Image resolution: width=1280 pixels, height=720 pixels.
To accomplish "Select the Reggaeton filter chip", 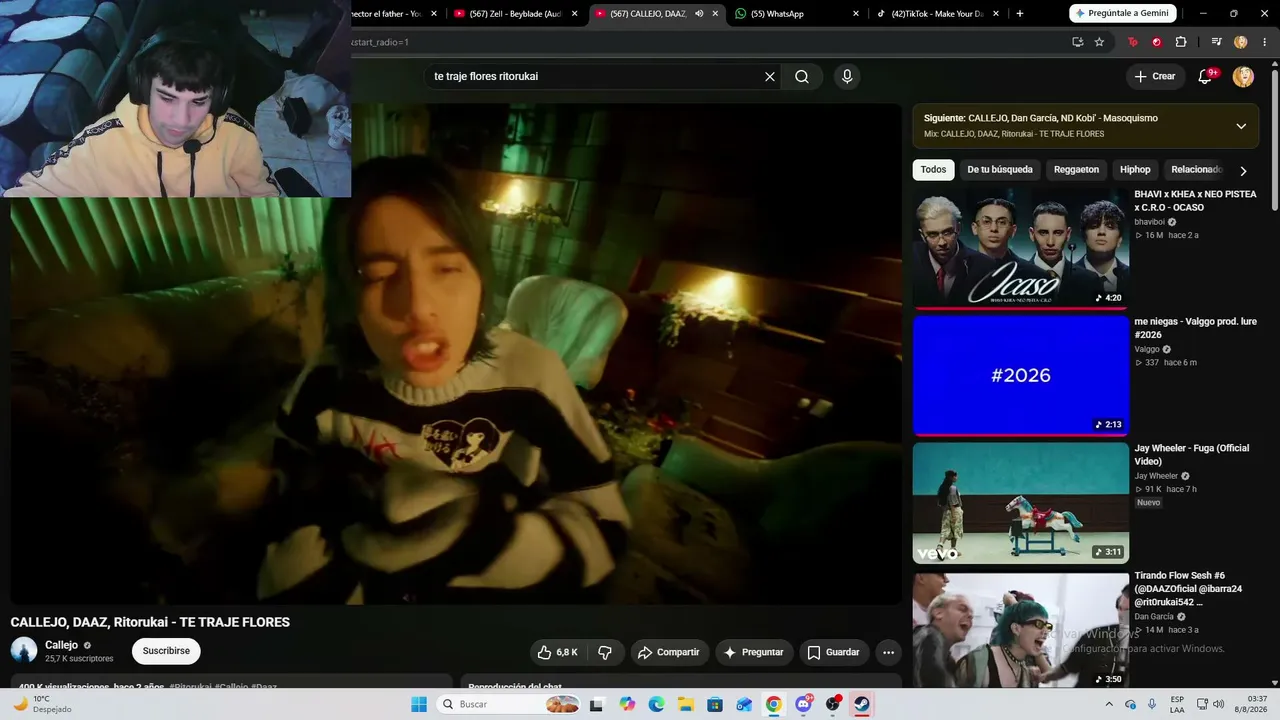I will tap(1076, 170).
